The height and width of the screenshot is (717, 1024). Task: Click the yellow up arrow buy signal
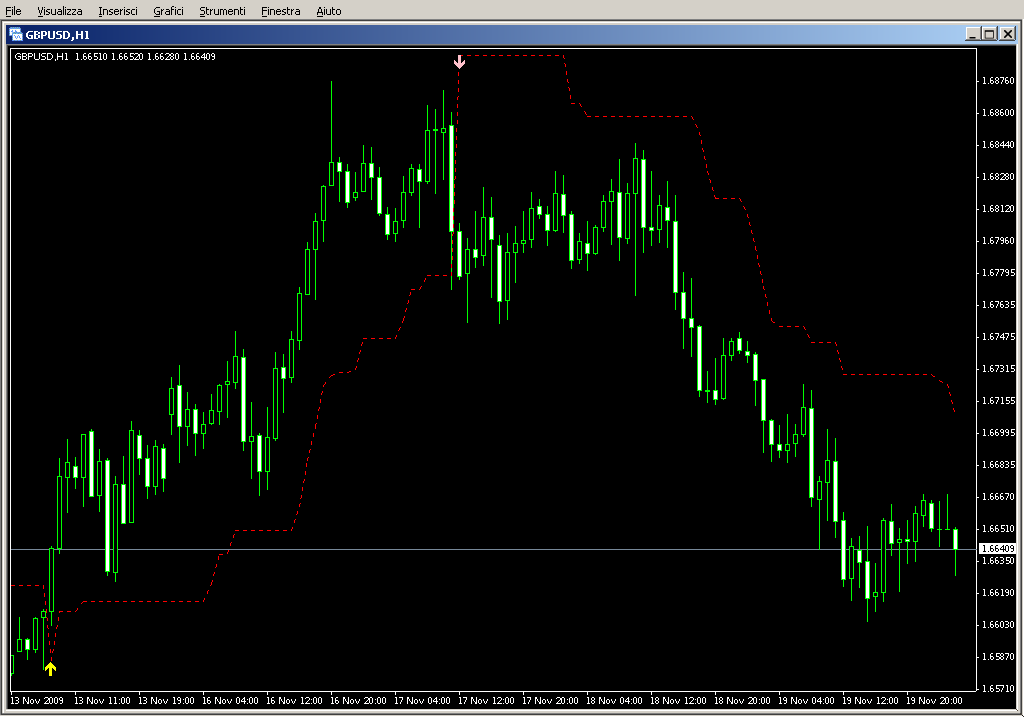tap(50, 668)
